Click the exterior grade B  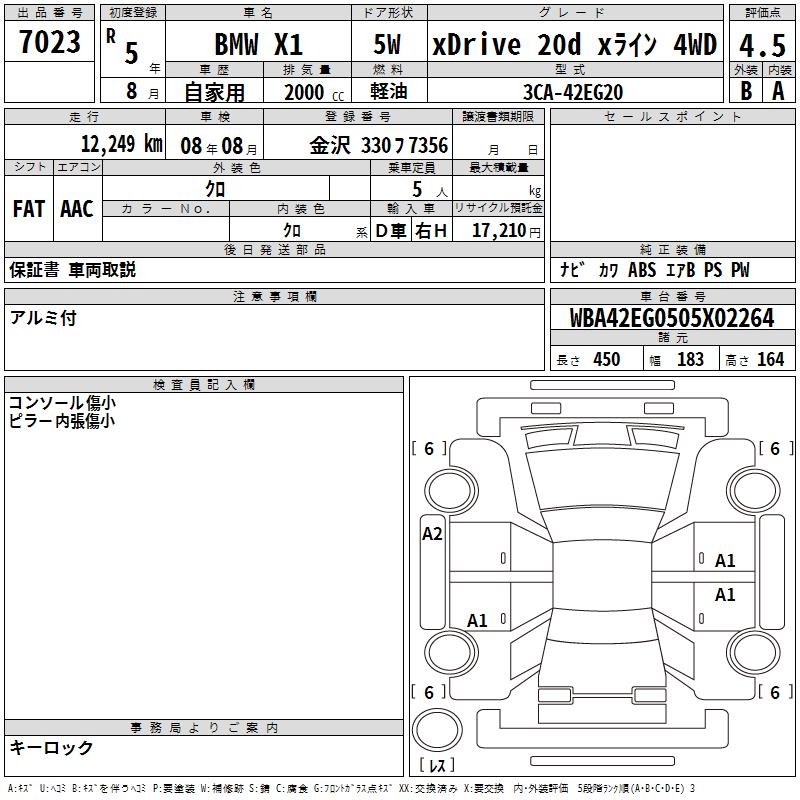746,91
